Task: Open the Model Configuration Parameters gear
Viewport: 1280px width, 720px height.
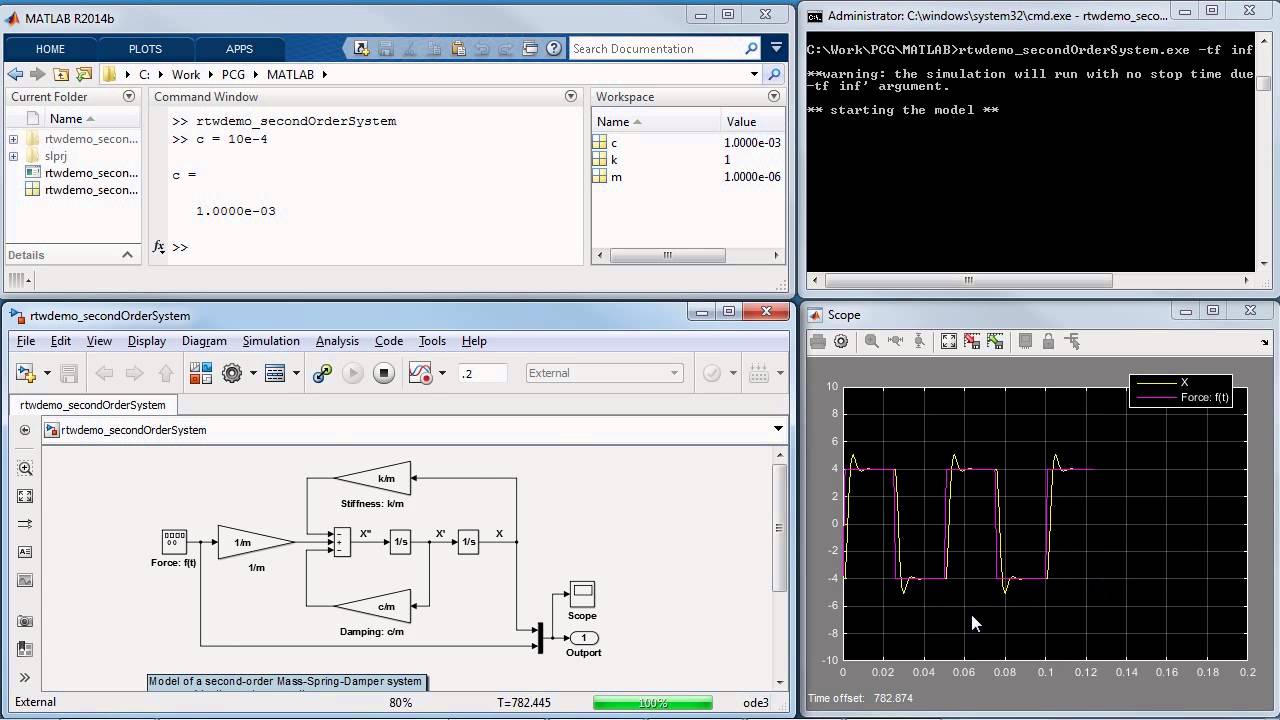Action: (x=232, y=373)
